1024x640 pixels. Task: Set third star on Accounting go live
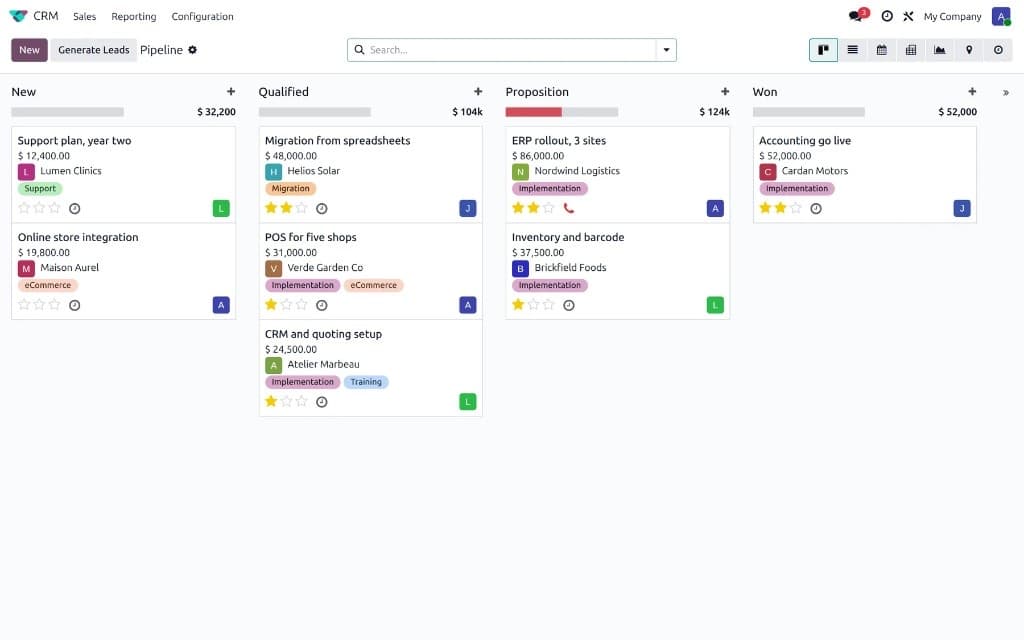pos(795,208)
